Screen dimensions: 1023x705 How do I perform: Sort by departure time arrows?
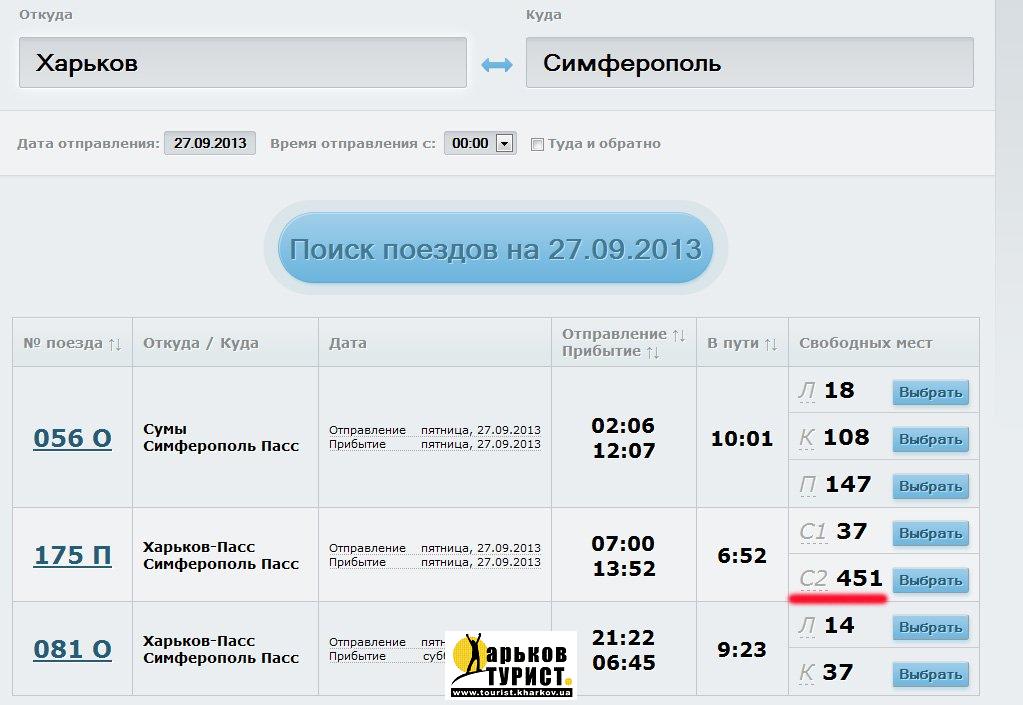tap(679, 334)
